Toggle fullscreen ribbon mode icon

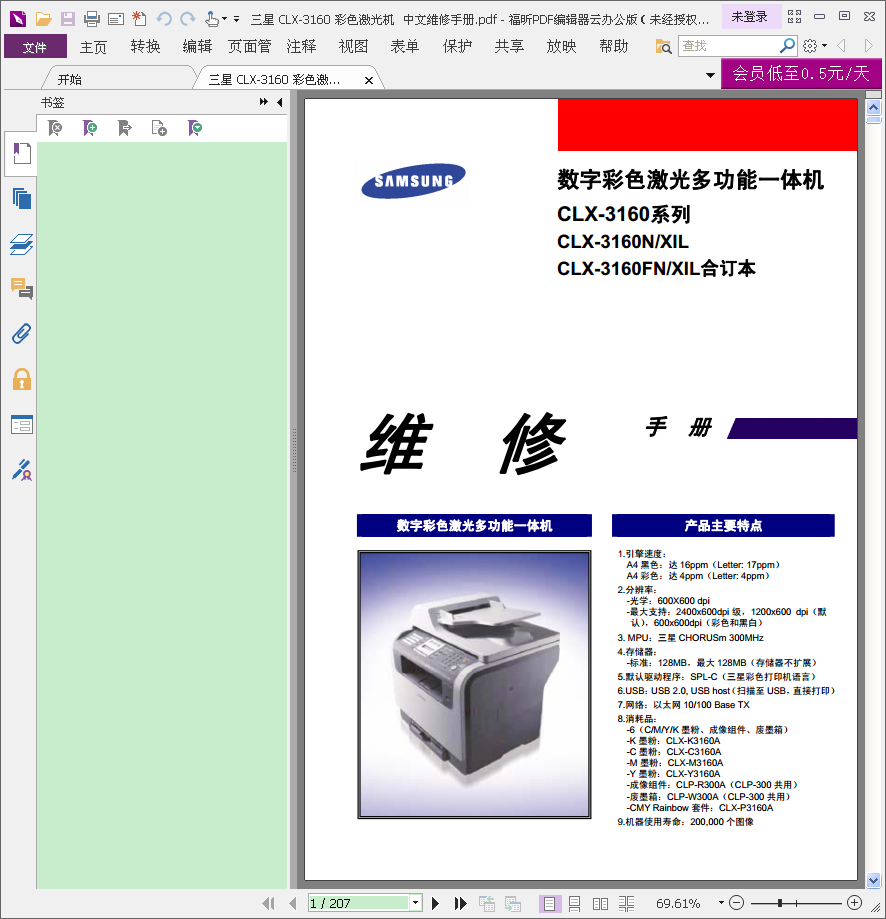795,16
